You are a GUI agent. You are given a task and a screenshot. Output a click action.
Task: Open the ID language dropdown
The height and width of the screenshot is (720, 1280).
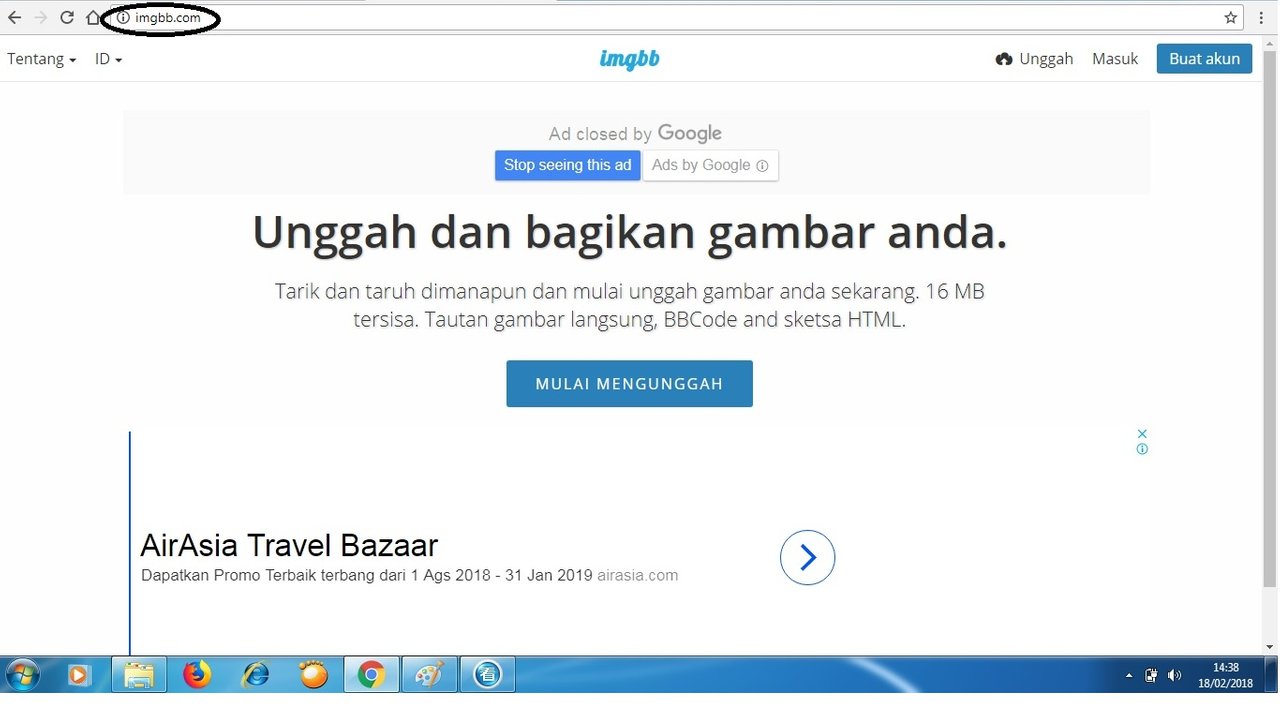pos(109,59)
